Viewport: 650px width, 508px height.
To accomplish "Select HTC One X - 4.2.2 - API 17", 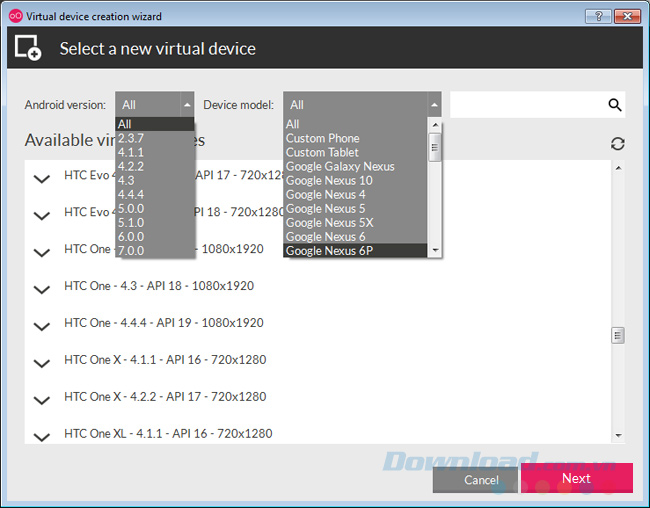I will coord(165,396).
